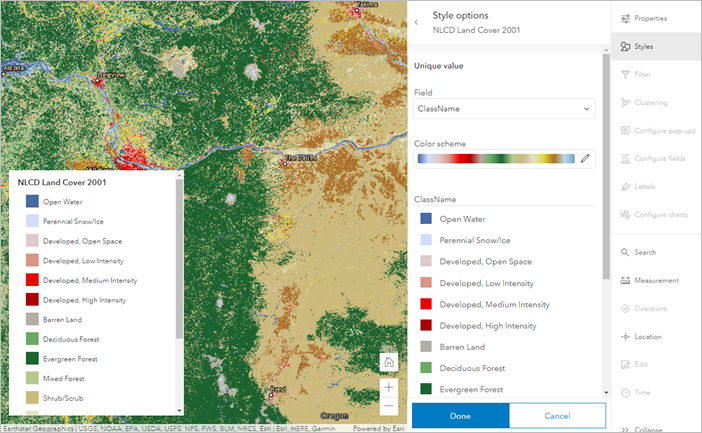
Task: Select the Collapse label in sidebar
Action: [x=648, y=429]
